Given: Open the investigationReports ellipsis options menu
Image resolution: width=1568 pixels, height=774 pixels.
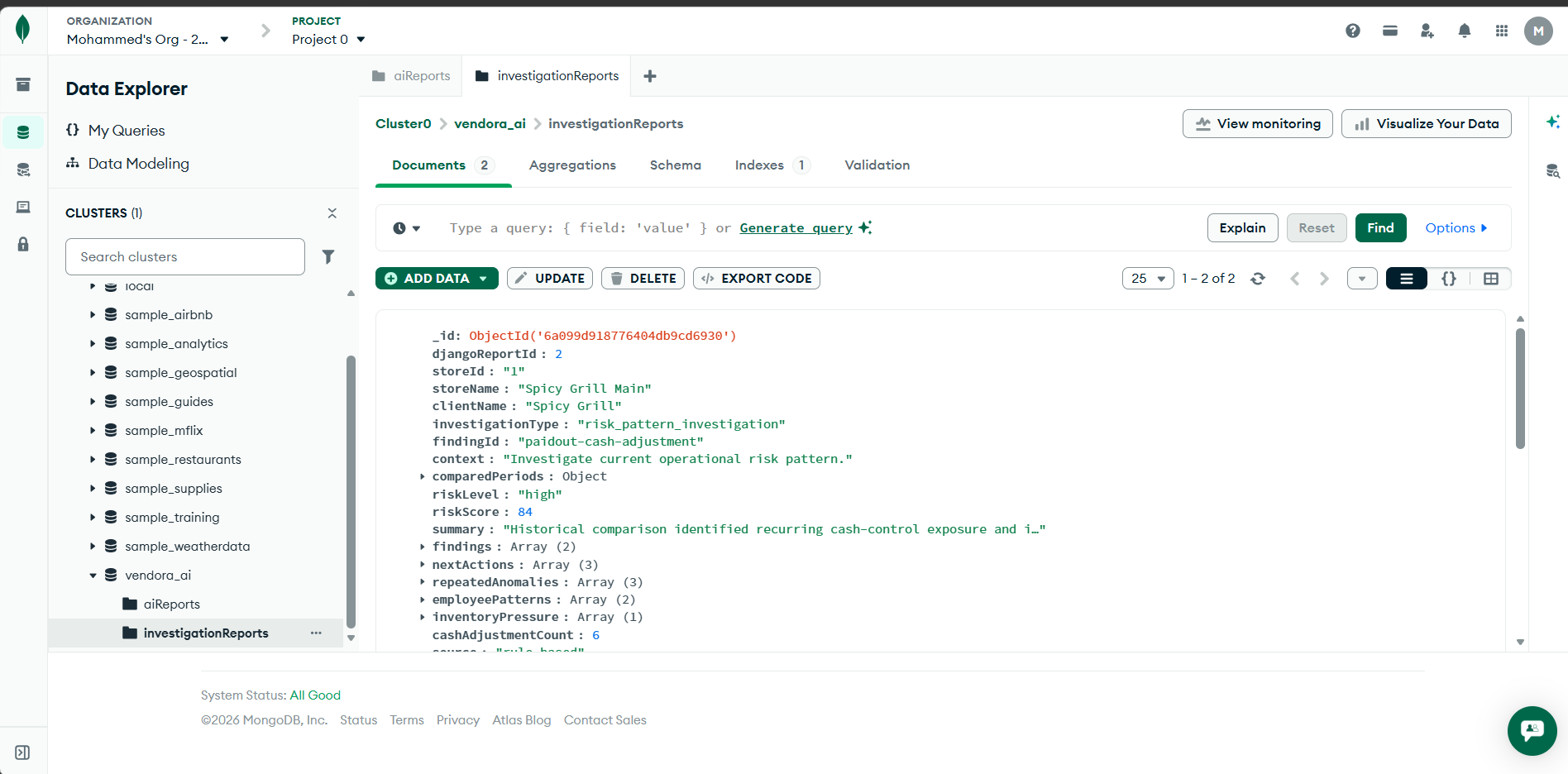Looking at the screenshot, I should 316,633.
